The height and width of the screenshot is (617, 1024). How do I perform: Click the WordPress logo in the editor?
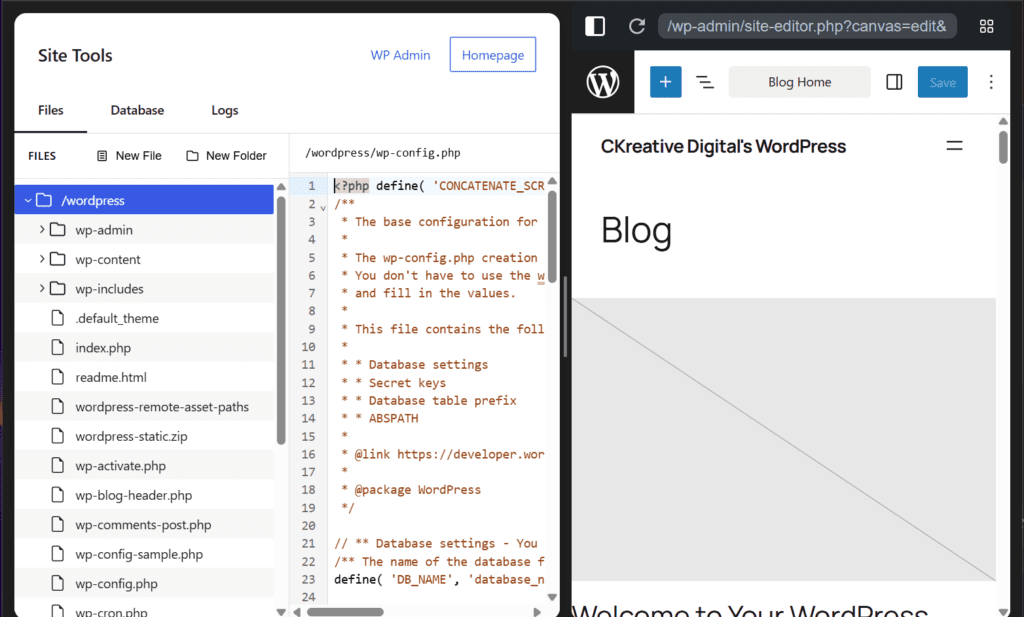(602, 82)
